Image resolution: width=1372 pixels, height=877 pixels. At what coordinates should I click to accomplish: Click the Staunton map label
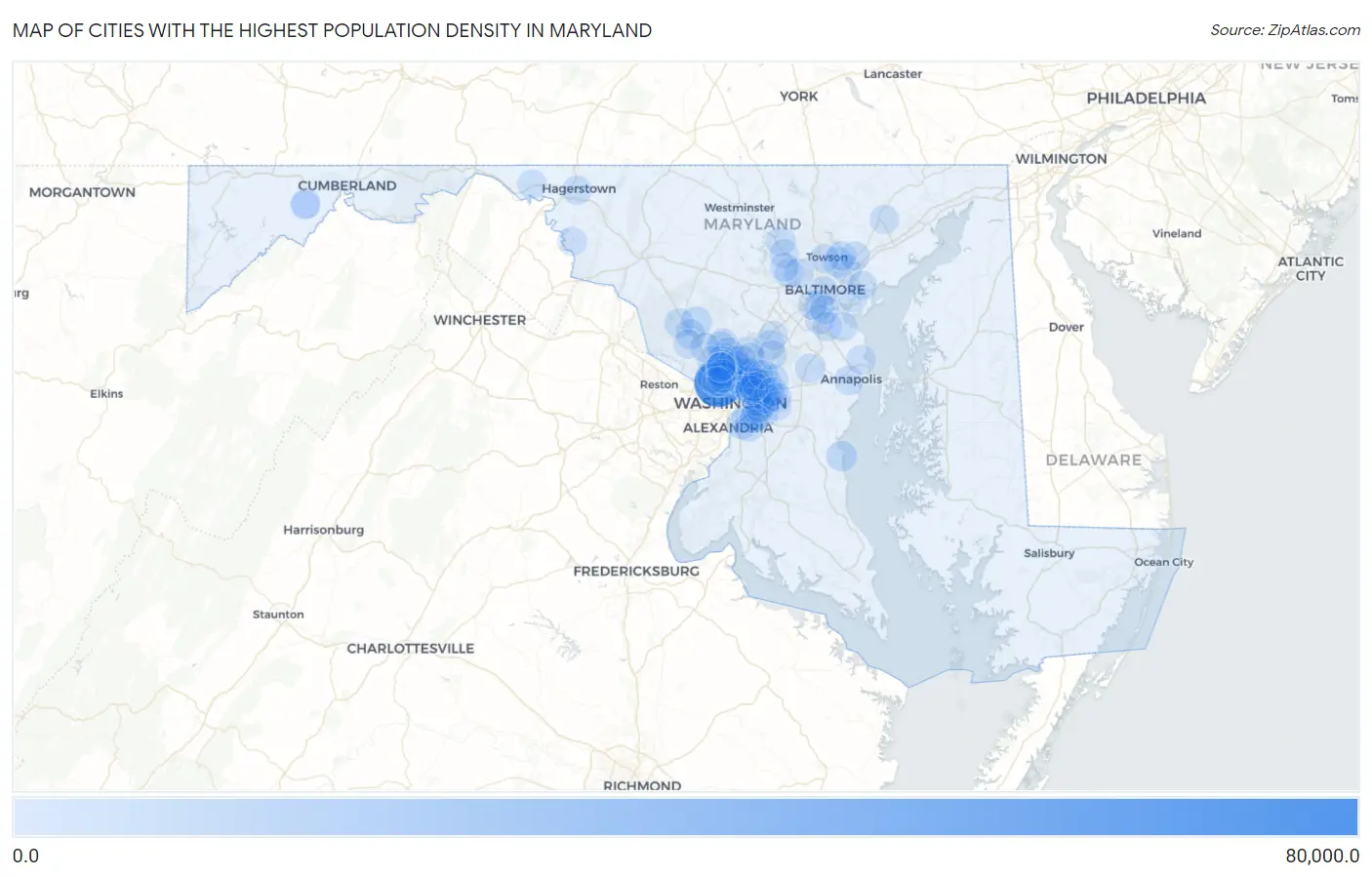coord(278,615)
